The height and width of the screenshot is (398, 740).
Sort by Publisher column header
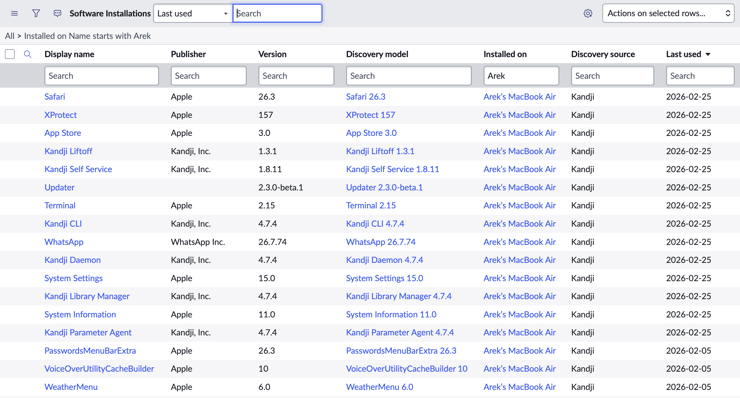(188, 54)
